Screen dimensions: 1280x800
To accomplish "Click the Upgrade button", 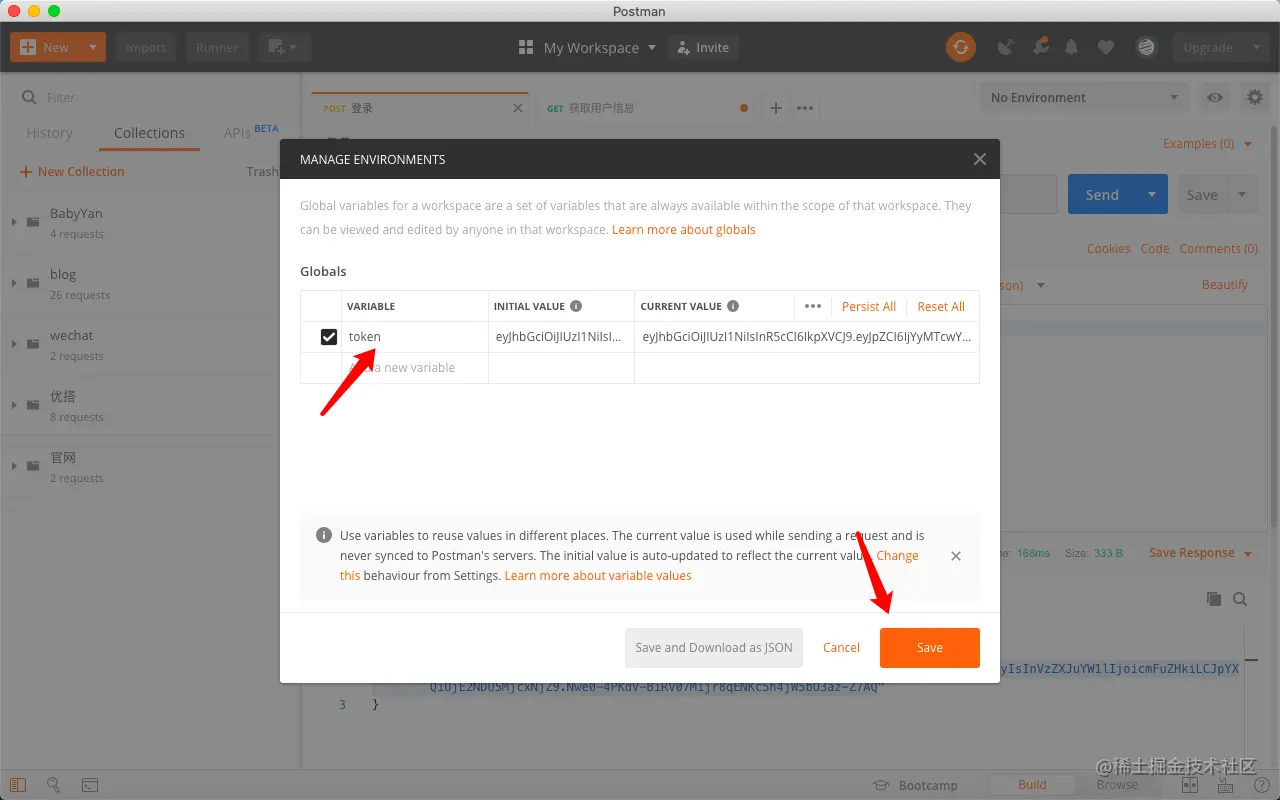I will (x=1208, y=47).
